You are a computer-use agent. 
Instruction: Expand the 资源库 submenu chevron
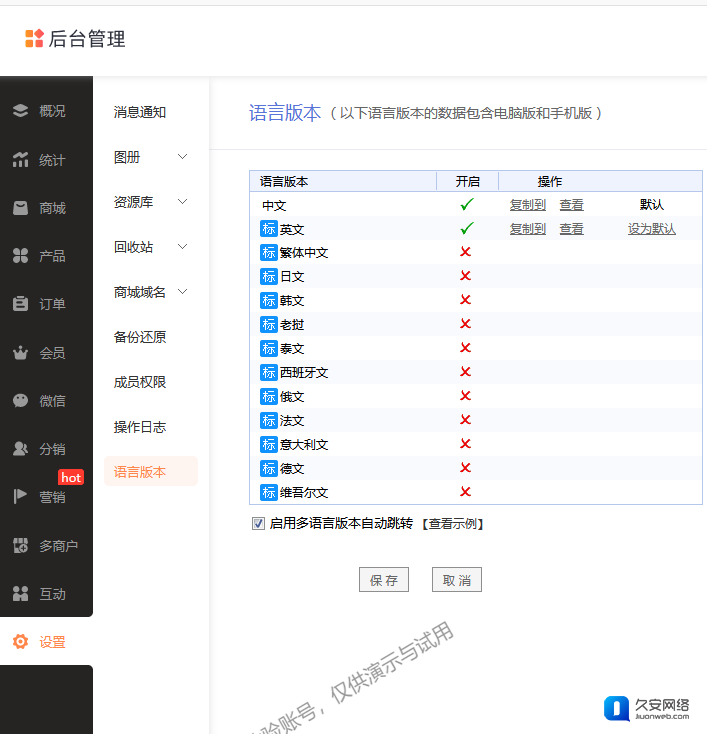point(182,202)
